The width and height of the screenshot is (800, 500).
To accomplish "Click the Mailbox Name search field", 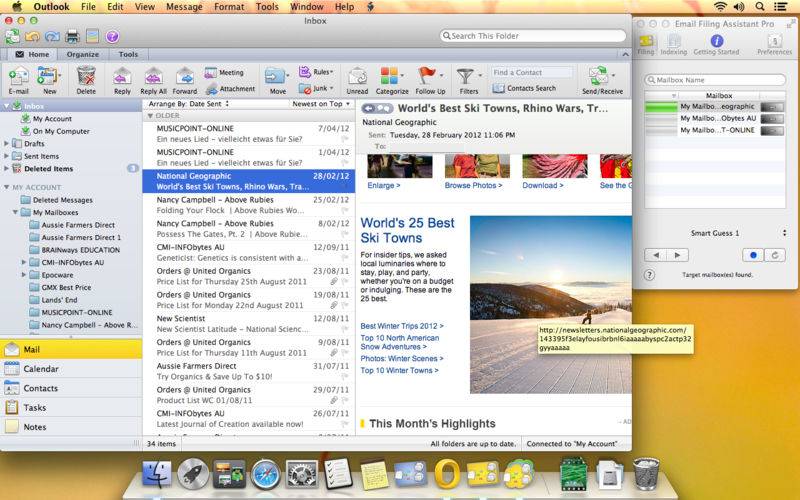I will pos(715,80).
